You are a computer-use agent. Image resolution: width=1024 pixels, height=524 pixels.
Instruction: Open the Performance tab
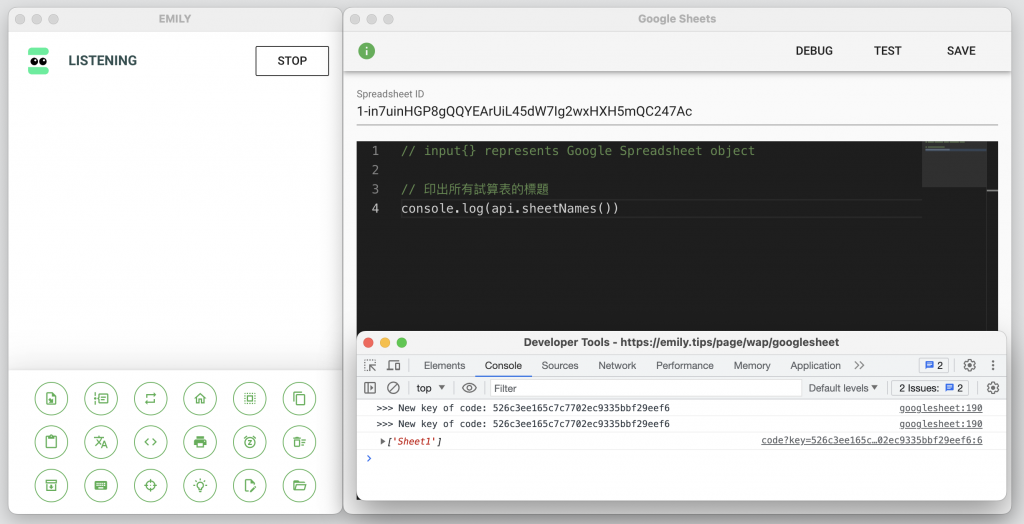coord(684,365)
